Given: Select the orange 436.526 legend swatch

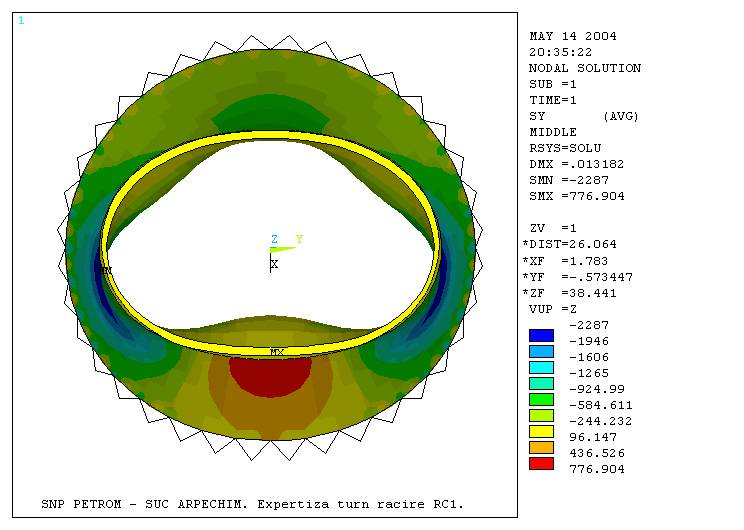Looking at the screenshot, I should (x=541, y=447).
